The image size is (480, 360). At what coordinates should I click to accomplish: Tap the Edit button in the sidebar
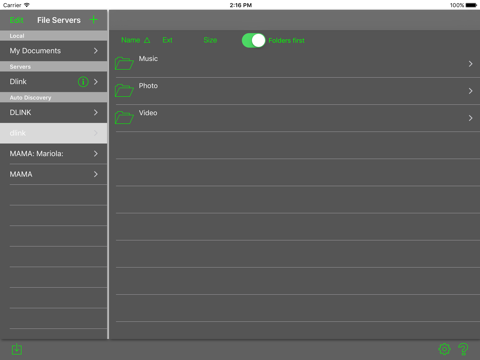16,20
